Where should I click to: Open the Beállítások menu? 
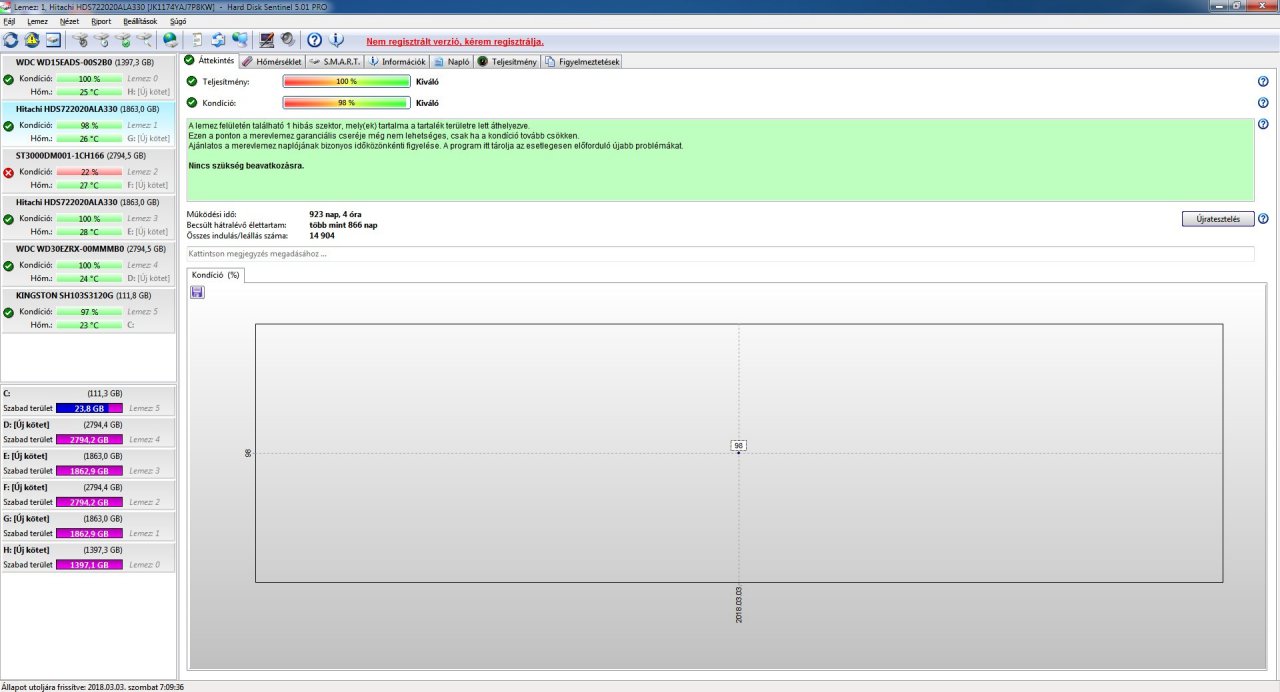[x=140, y=21]
